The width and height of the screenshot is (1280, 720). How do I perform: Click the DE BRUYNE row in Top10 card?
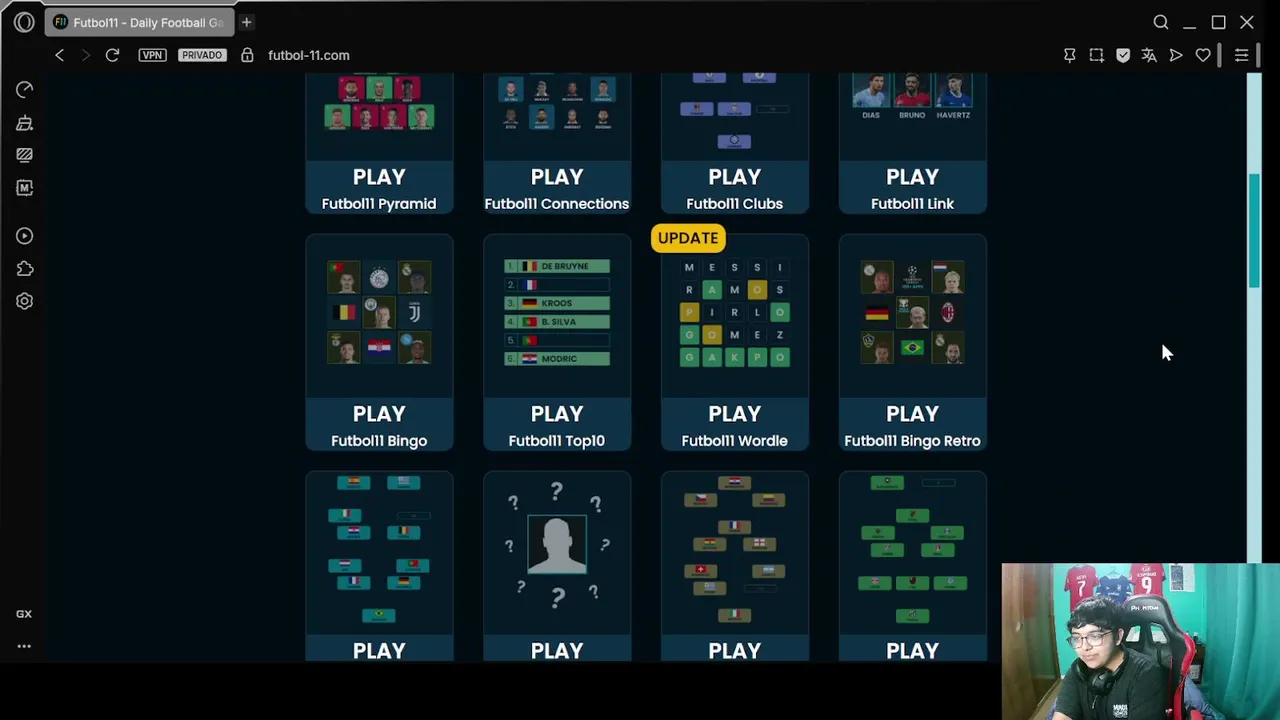point(557,266)
